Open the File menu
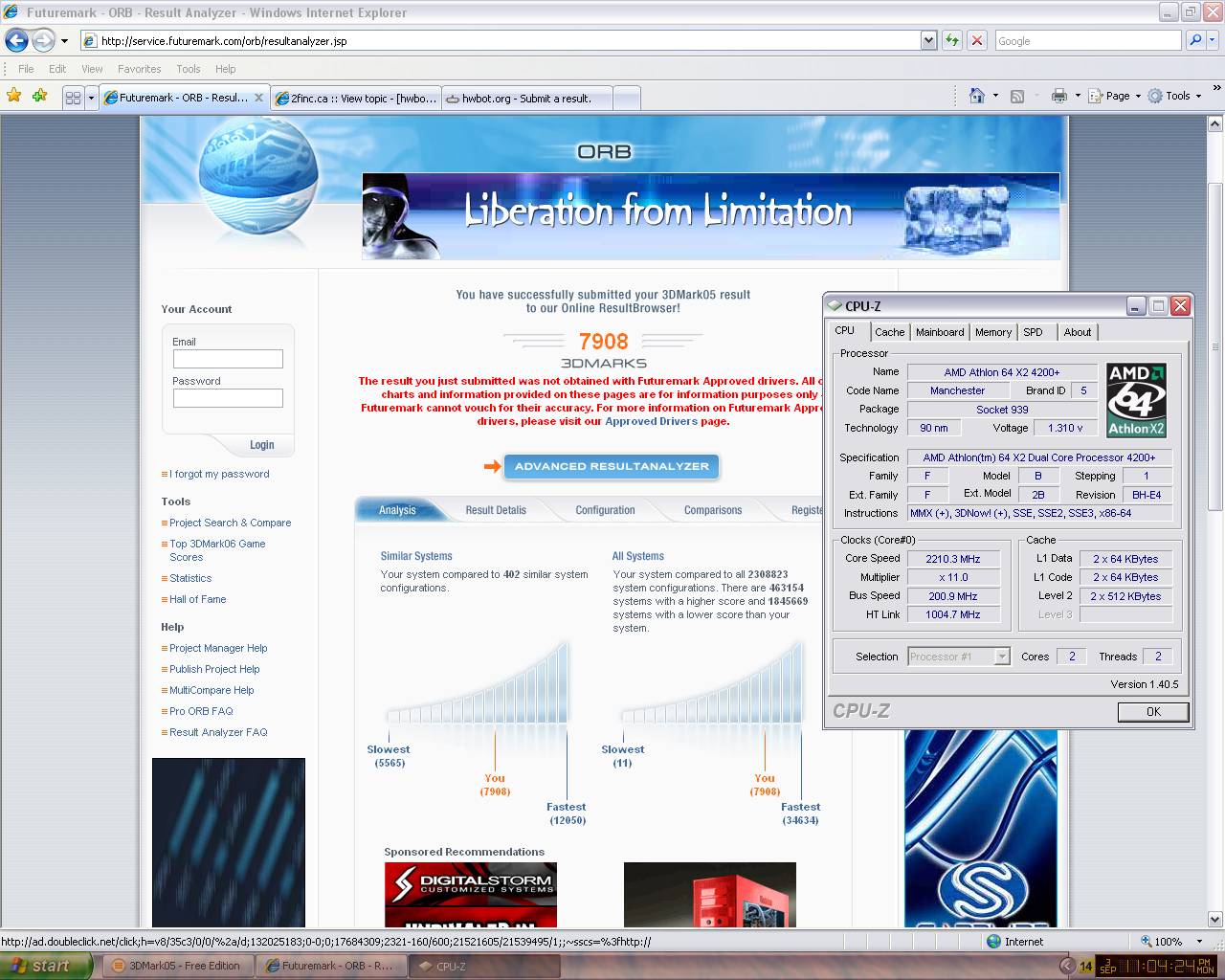The height and width of the screenshot is (980, 1225). pyautogui.click(x=26, y=69)
